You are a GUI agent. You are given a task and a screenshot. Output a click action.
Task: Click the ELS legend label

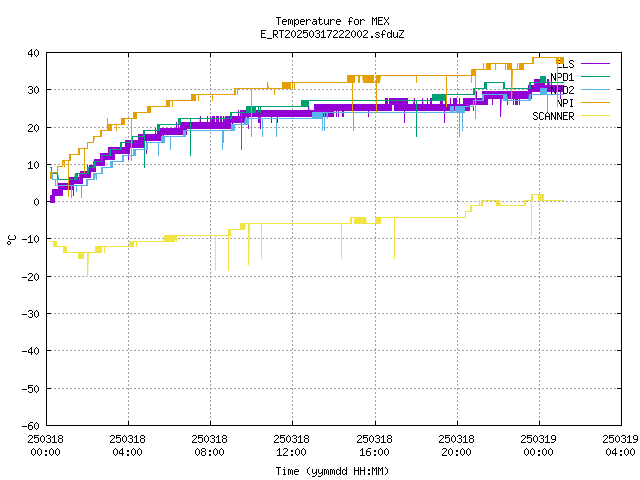[565, 64]
